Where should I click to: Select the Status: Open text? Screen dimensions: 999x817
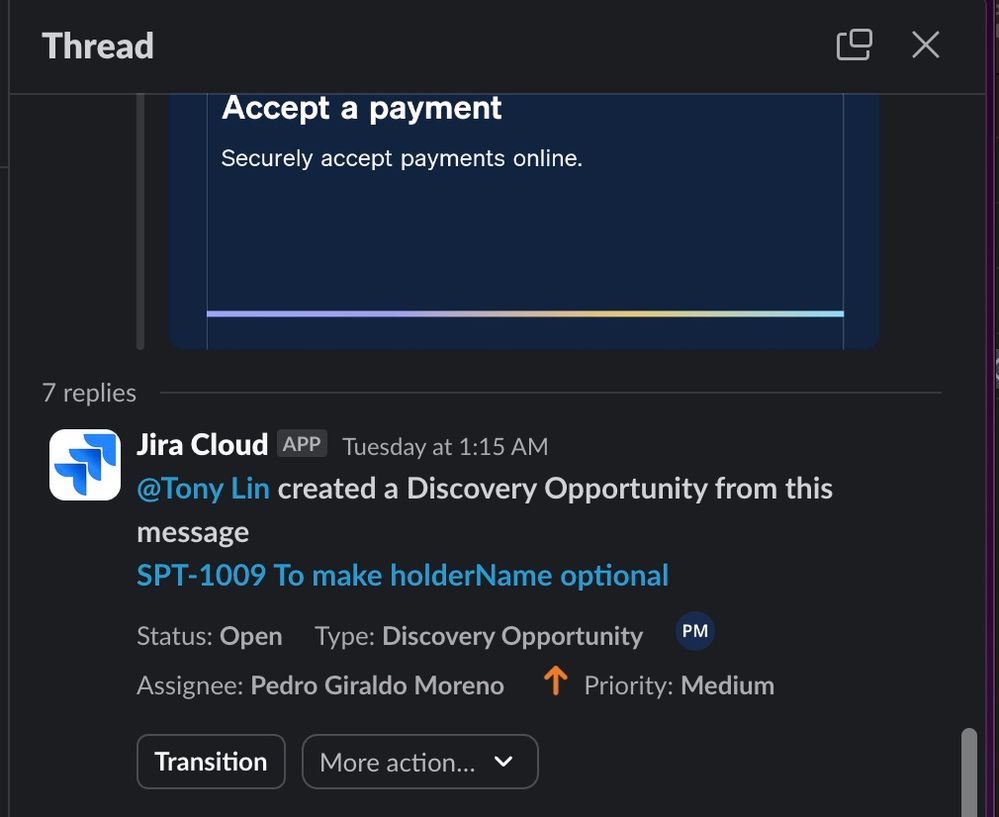click(x=210, y=636)
